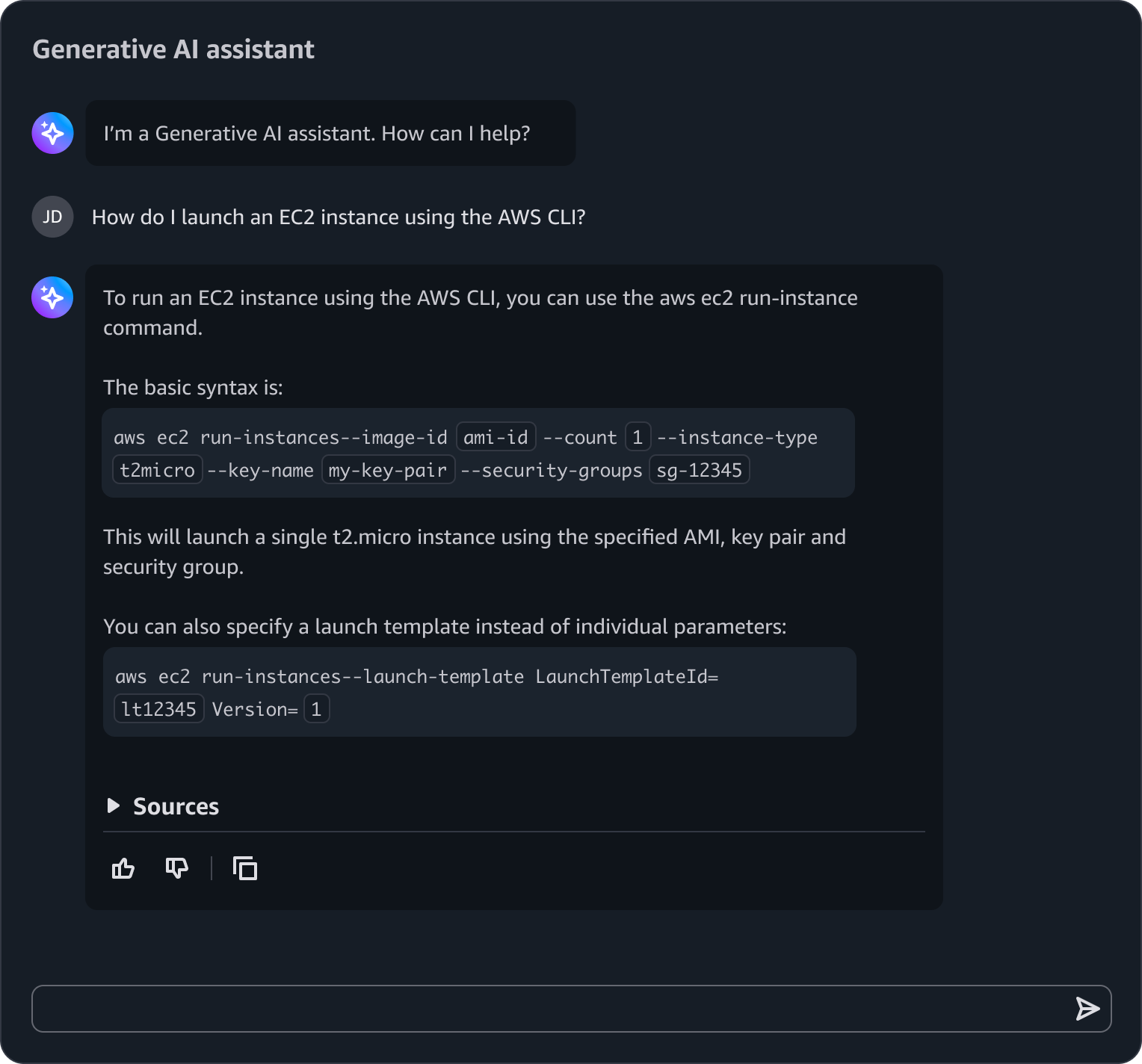Image resolution: width=1142 pixels, height=1064 pixels.
Task: Send the message with the arrow icon
Action: [x=1087, y=1009]
